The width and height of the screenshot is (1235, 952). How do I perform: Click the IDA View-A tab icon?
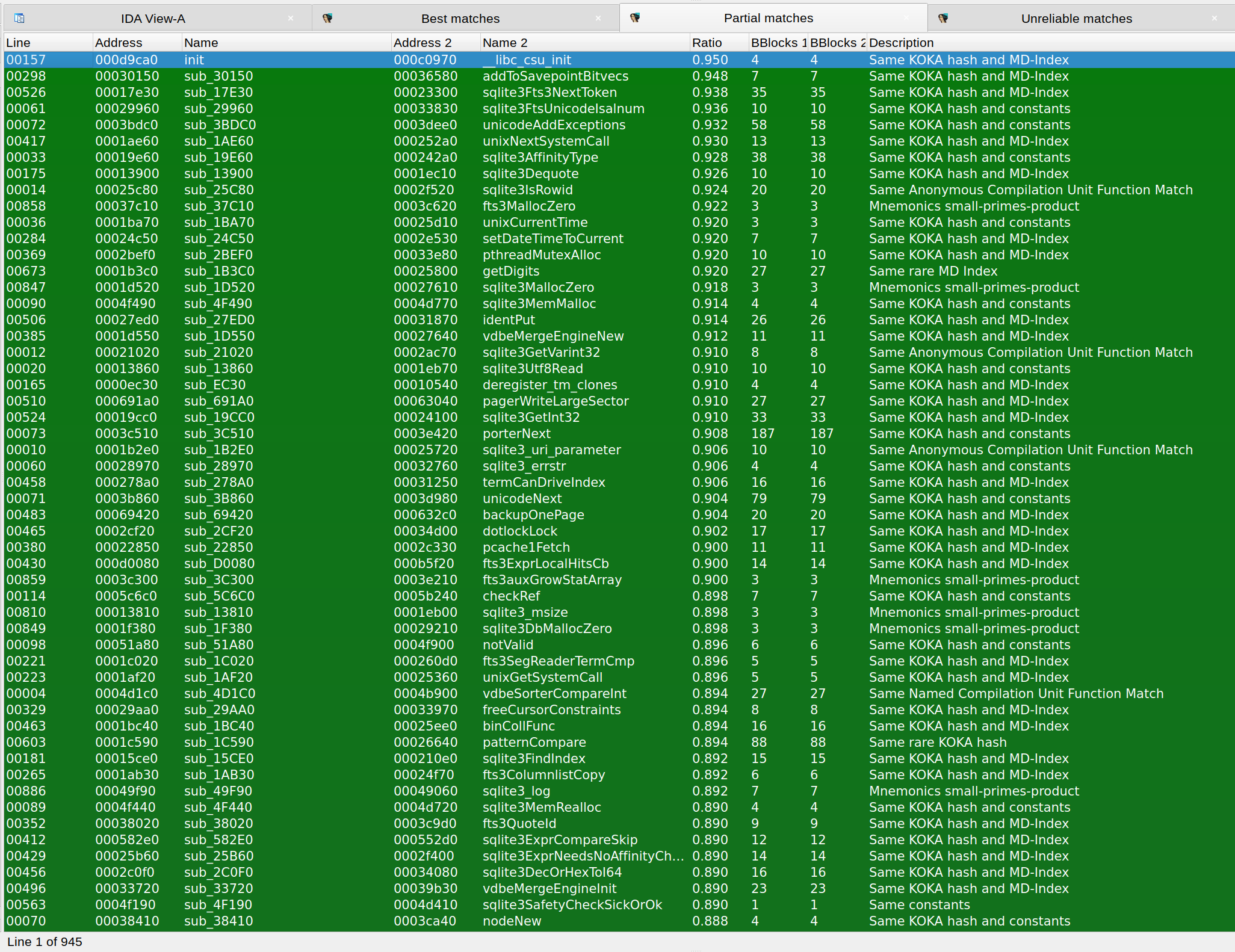pyautogui.click(x=19, y=19)
